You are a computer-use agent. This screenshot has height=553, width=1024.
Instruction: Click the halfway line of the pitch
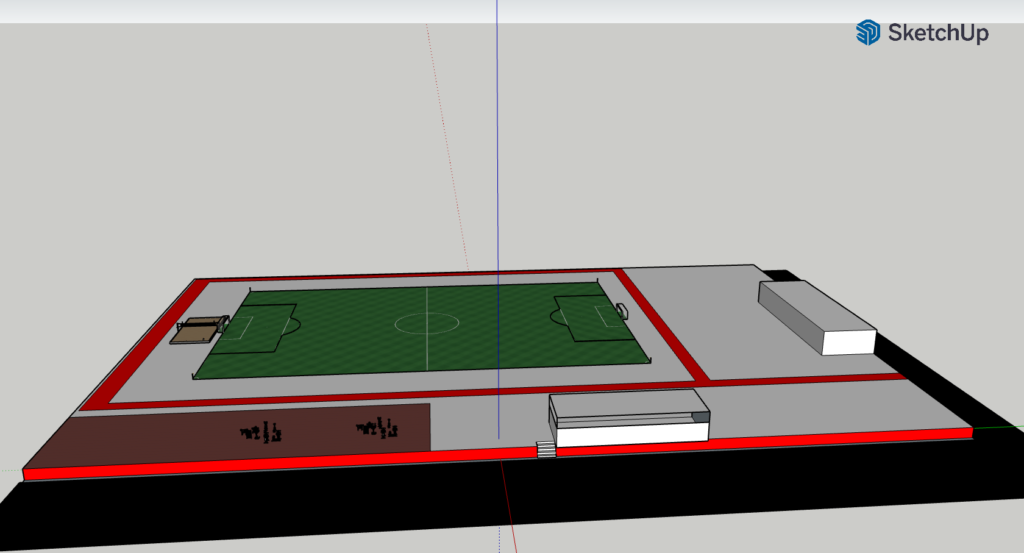427,328
